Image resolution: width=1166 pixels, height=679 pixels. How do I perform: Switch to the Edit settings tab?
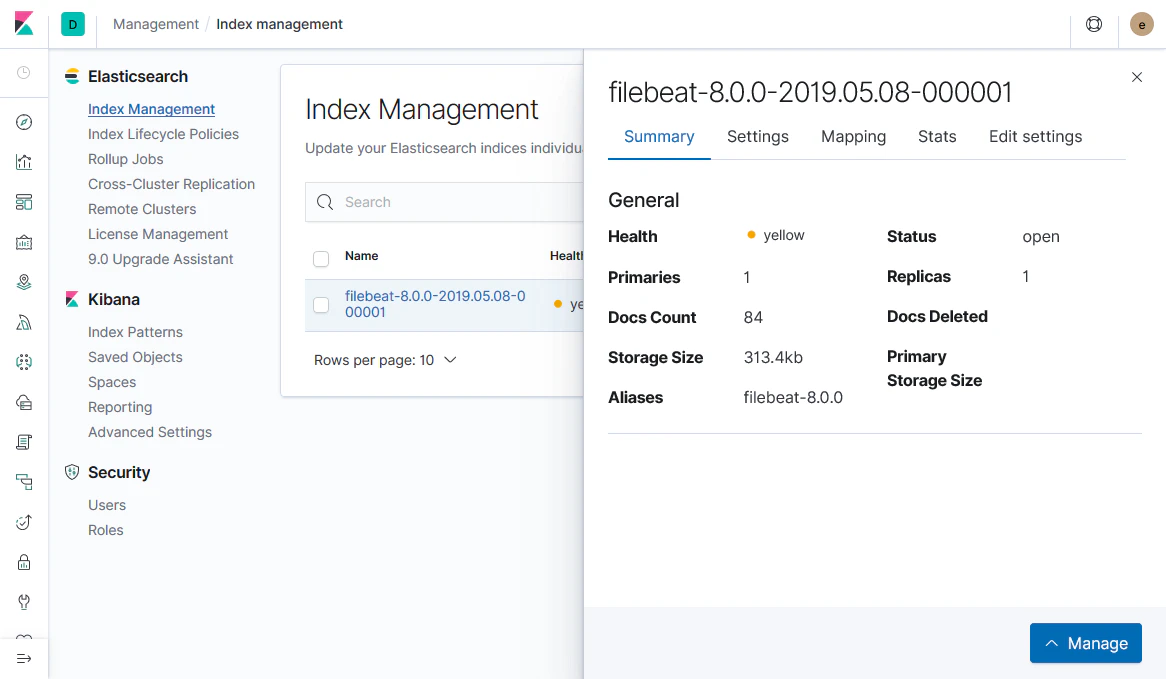click(x=1035, y=137)
